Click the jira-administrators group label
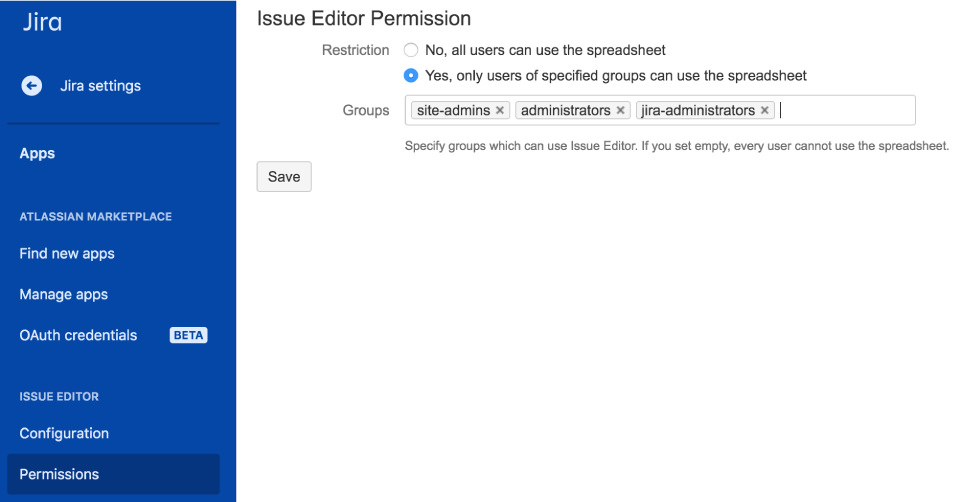The height and width of the screenshot is (502, 960). click(x=698, y=110)
